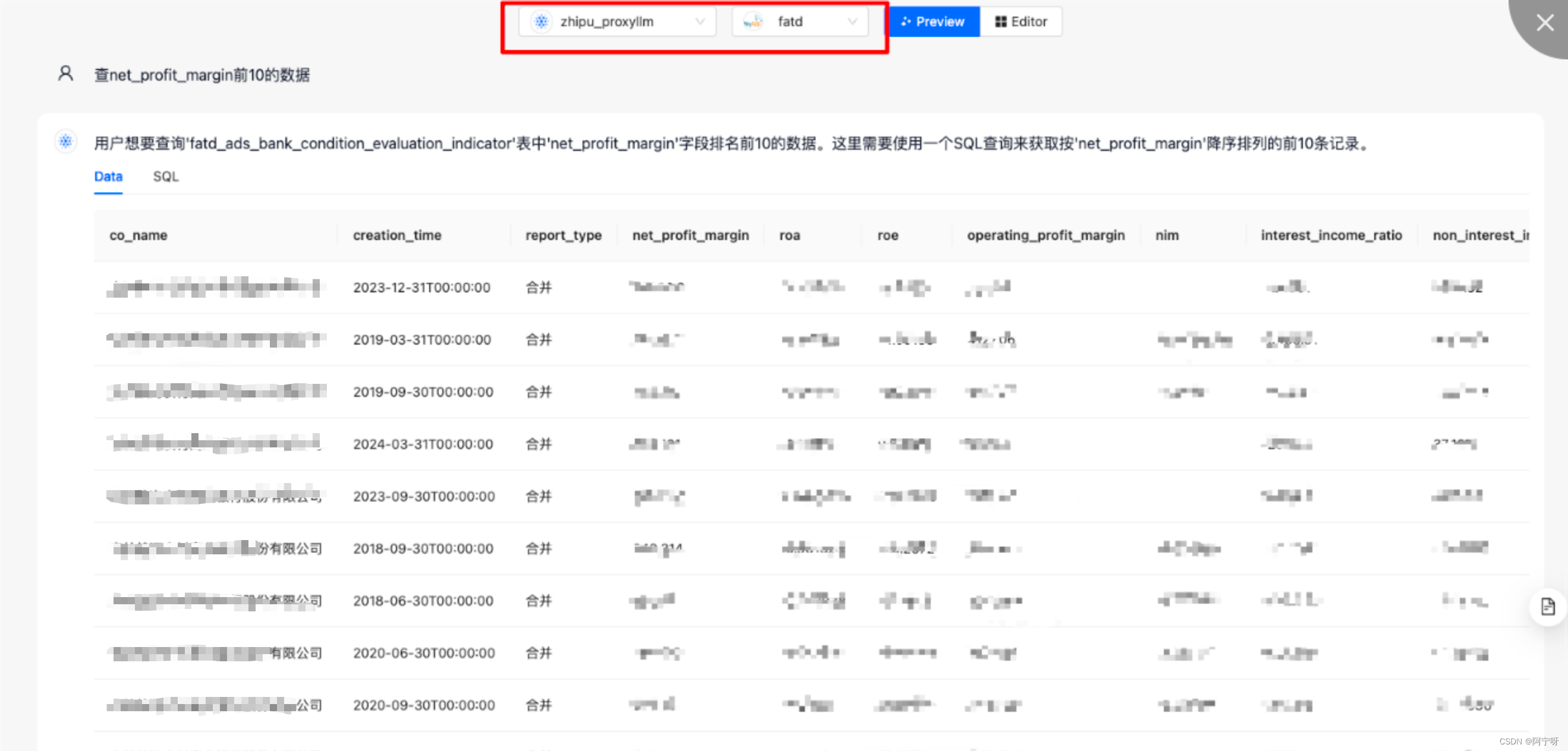Click the assistant bot avatar icon

[x=65, y=142]
